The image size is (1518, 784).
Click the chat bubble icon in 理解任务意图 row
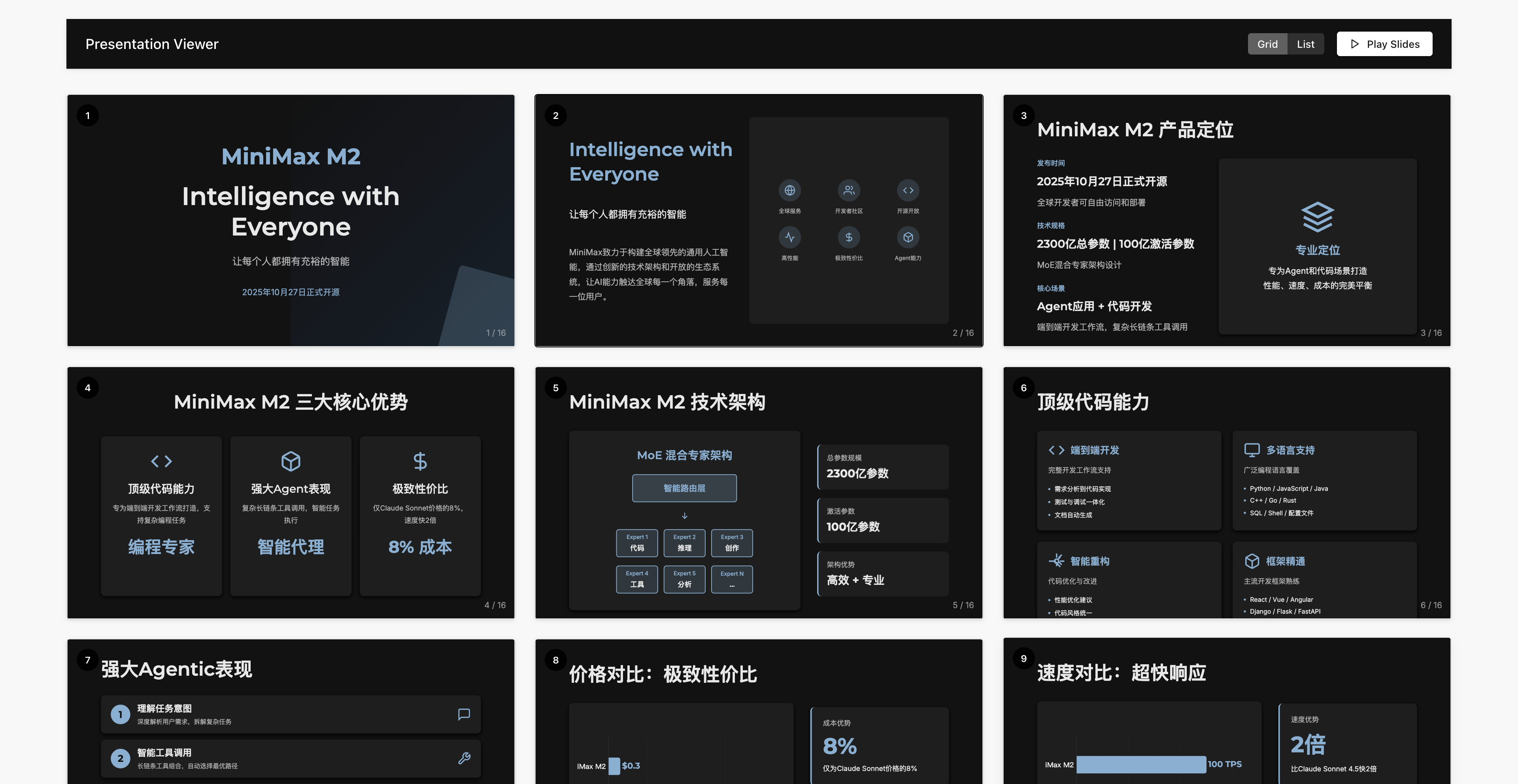[464, 714]
